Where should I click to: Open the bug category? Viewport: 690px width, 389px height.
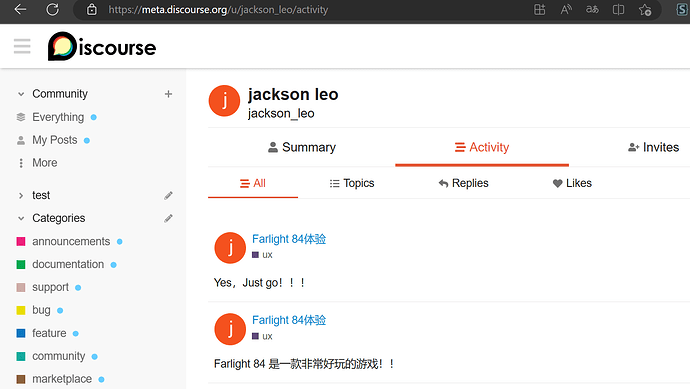(x=41, y=310)
